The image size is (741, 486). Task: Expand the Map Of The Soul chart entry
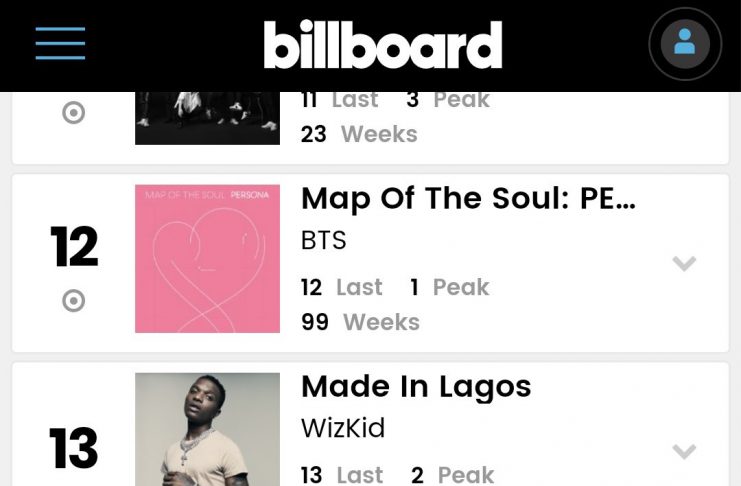click(x=684, y=264)
